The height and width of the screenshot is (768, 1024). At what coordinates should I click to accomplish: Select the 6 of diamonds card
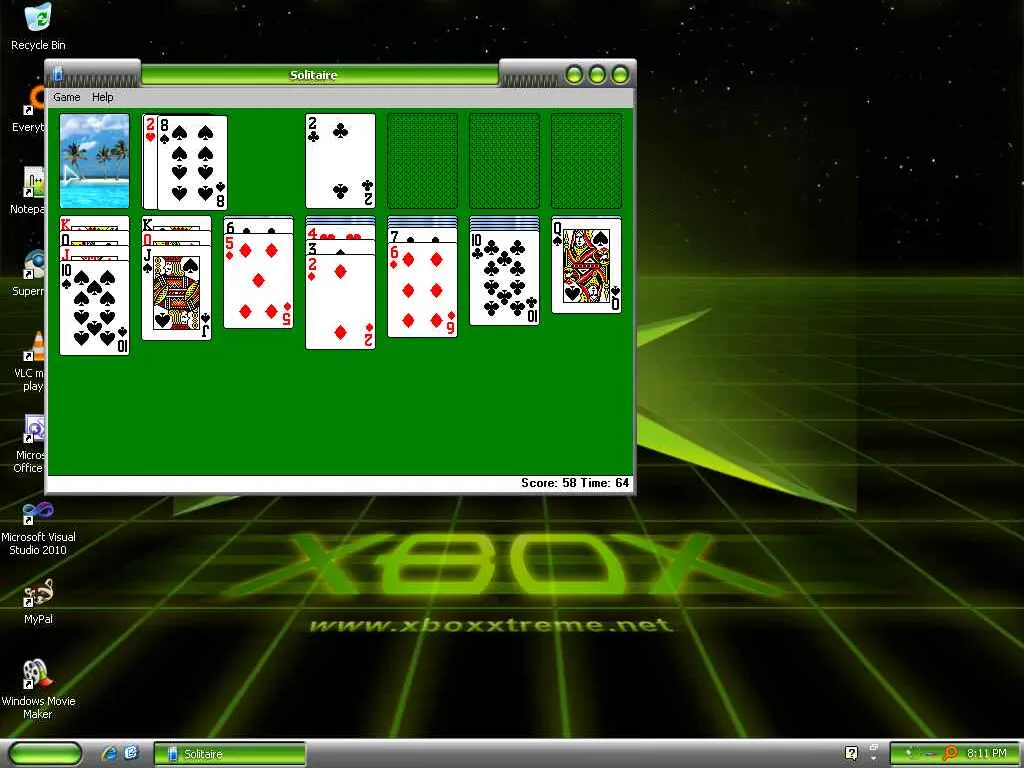click(x=423, y=290)
